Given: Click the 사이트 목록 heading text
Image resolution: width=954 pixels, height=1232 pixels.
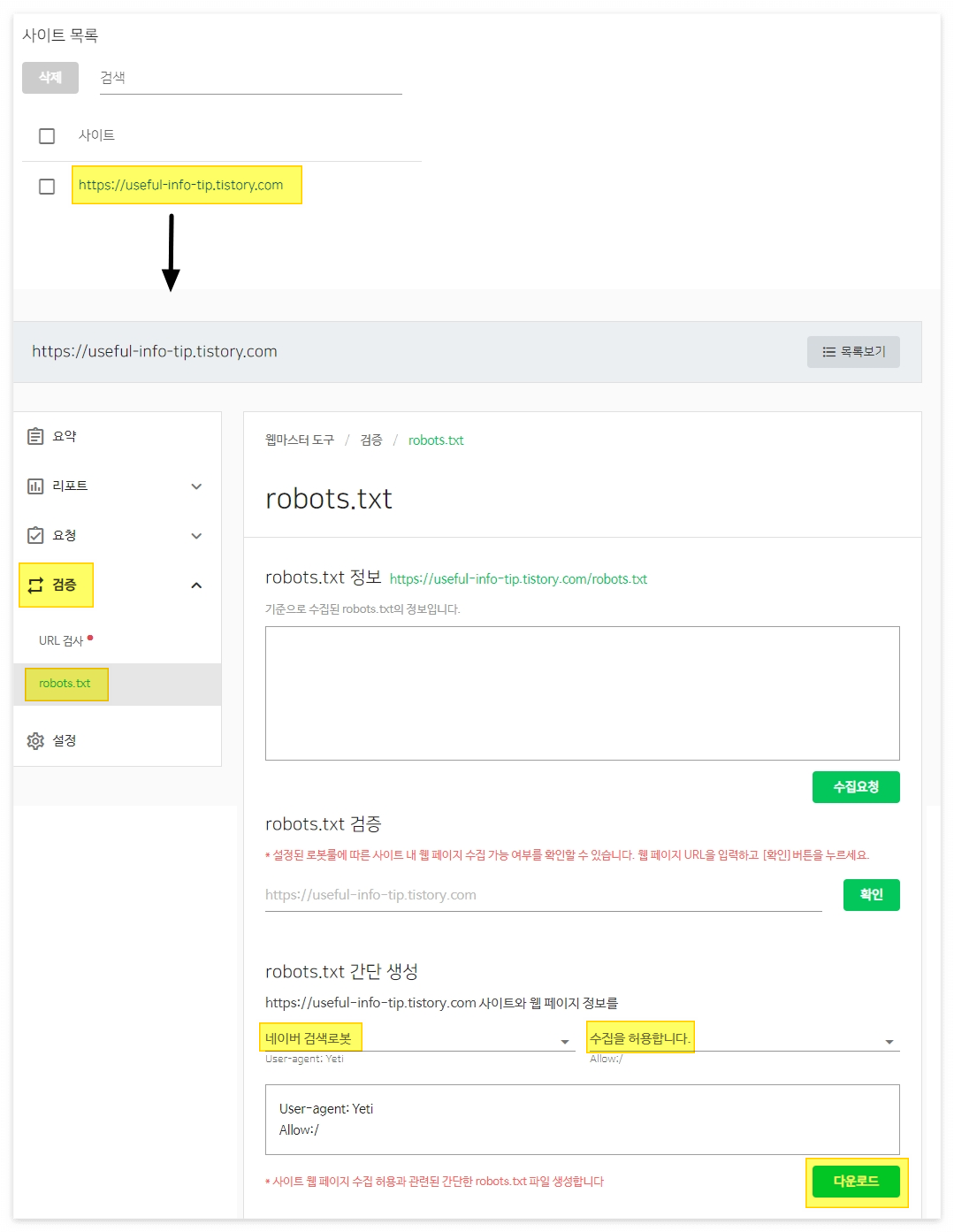Looking at the screenshot, I should 60,35.
